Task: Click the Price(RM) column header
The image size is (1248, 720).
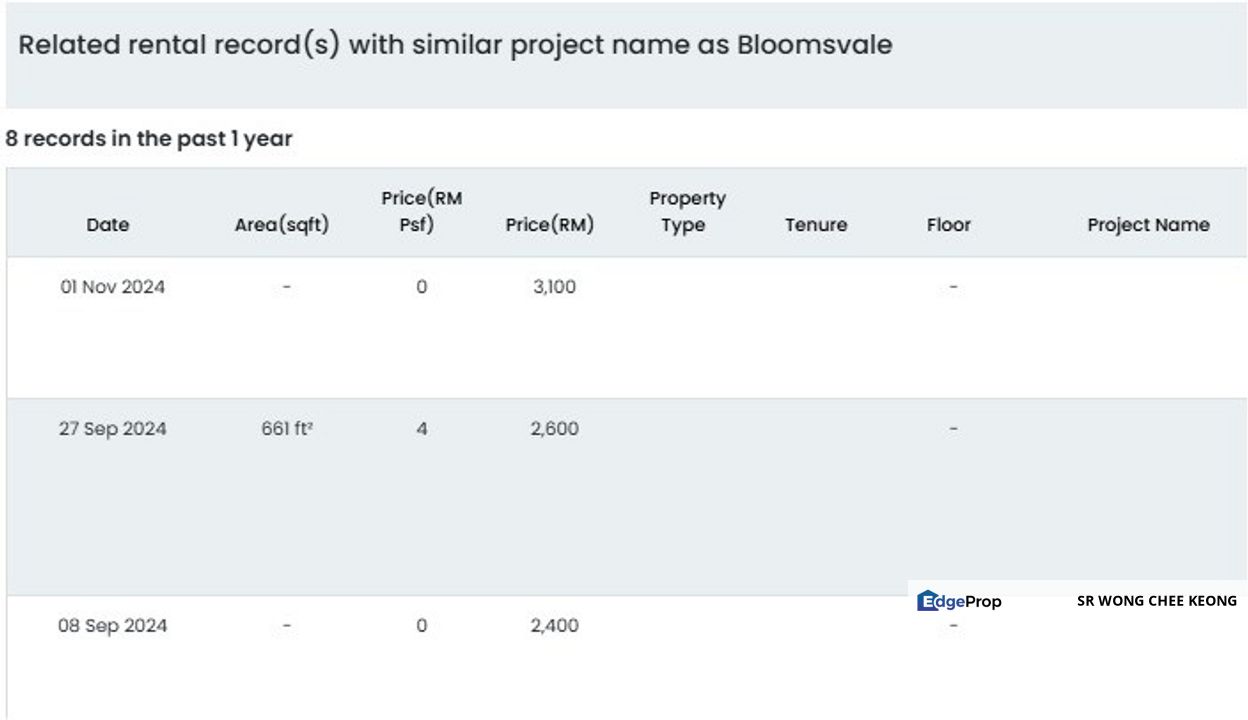Action: [550, 225]
